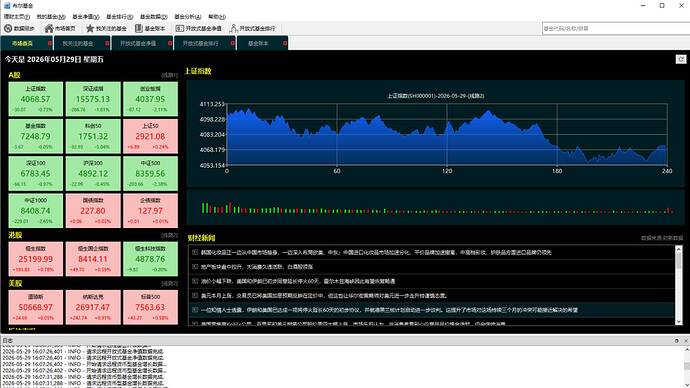
Task: Close the 开放式基金排行 tab
Action: [x=232, y=43]
